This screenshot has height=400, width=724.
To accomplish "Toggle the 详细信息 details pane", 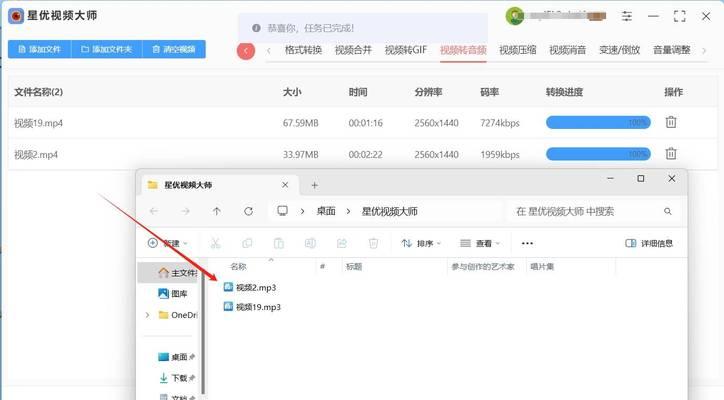I will [x=649, y=243].
